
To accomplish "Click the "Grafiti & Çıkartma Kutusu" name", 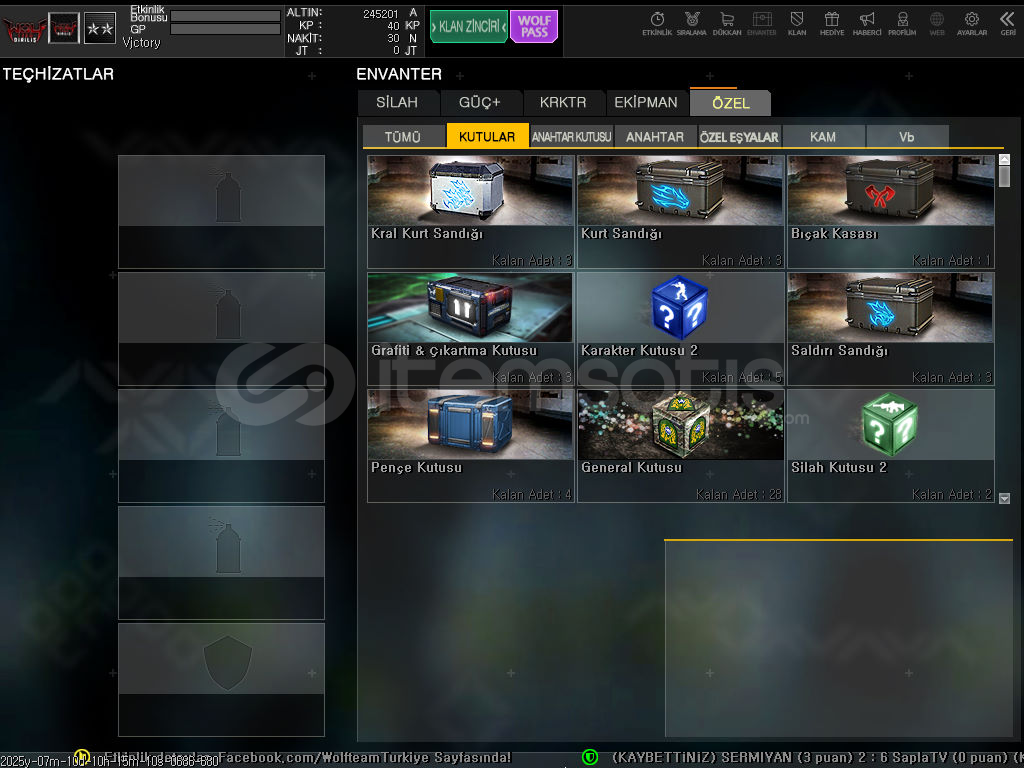I will [454, 351].
